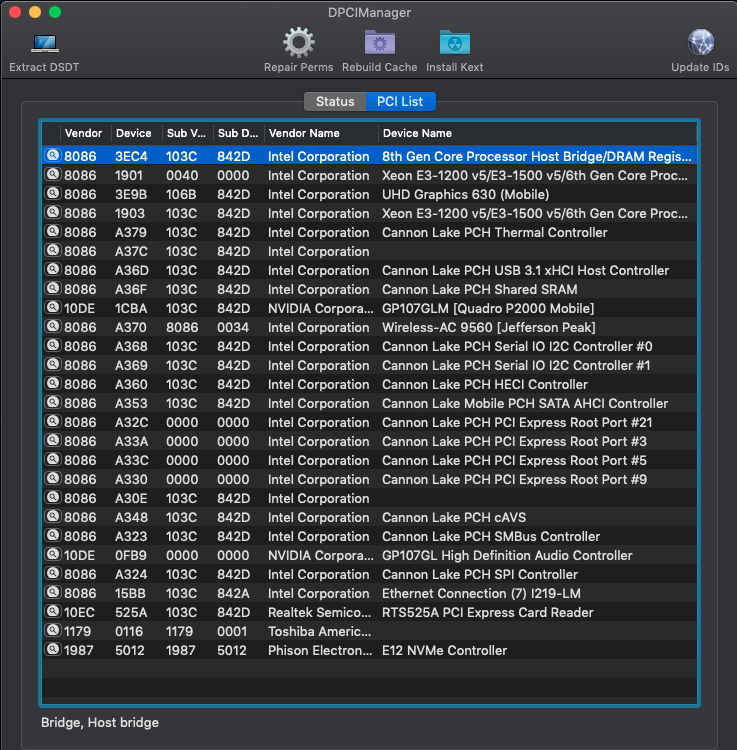Click 'Cannon Lake PCH cAVS' device name
The height and width of the screenshot is (750, 737).
coord(454,518)
